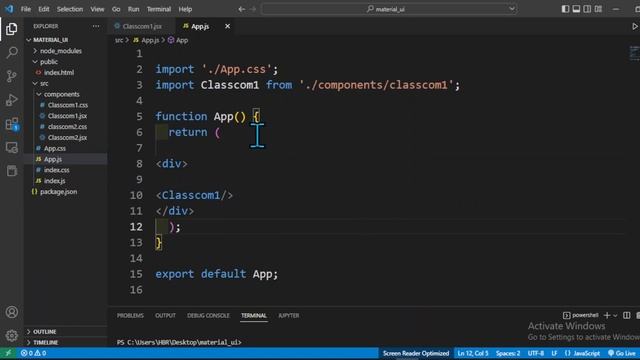
Task: Click the powershell terminal label
Action: click(x=581, y=316)
